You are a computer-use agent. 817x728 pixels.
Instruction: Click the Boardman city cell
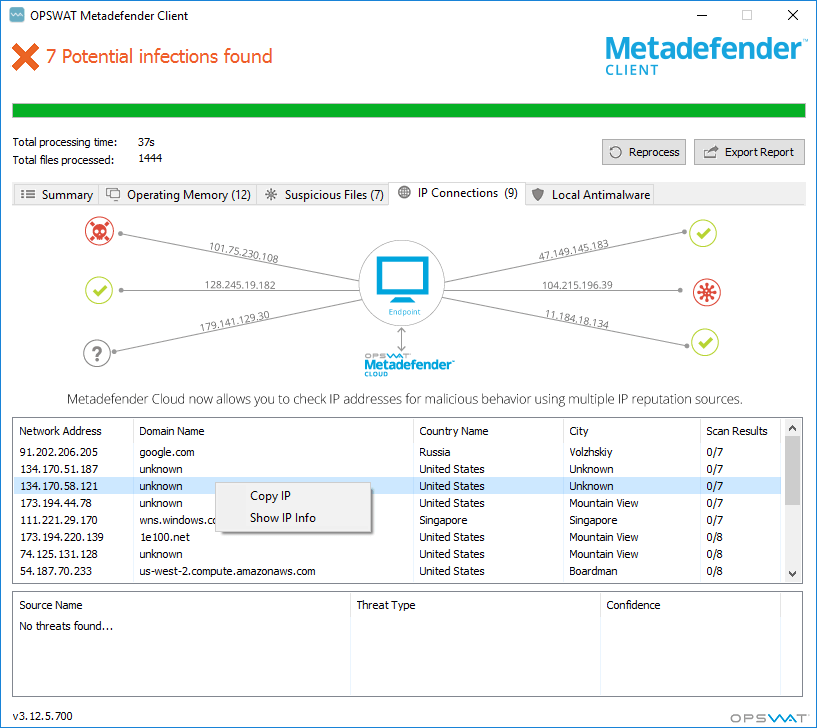coord(593,571)
